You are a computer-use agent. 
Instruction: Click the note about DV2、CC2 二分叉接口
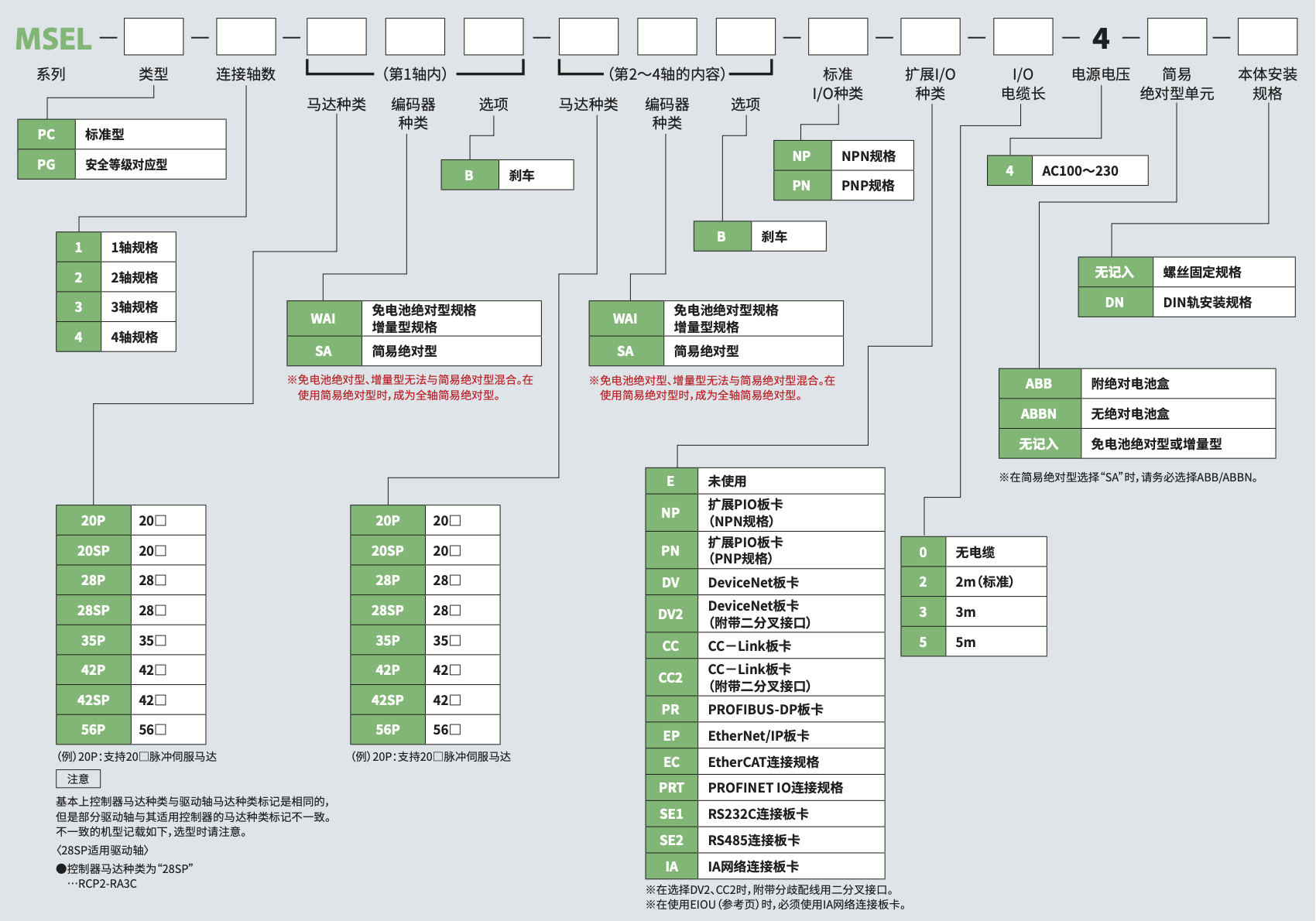(772, 890)
